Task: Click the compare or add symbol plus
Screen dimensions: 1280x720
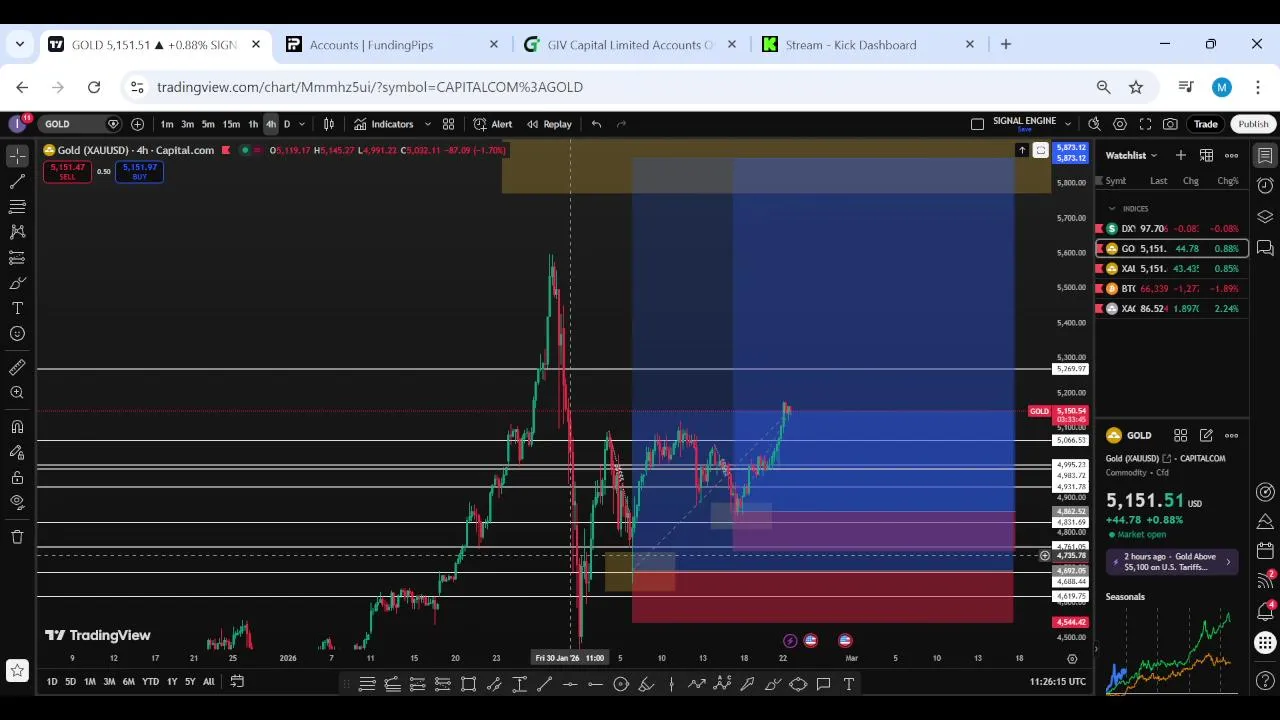Action: click(137, 124)
